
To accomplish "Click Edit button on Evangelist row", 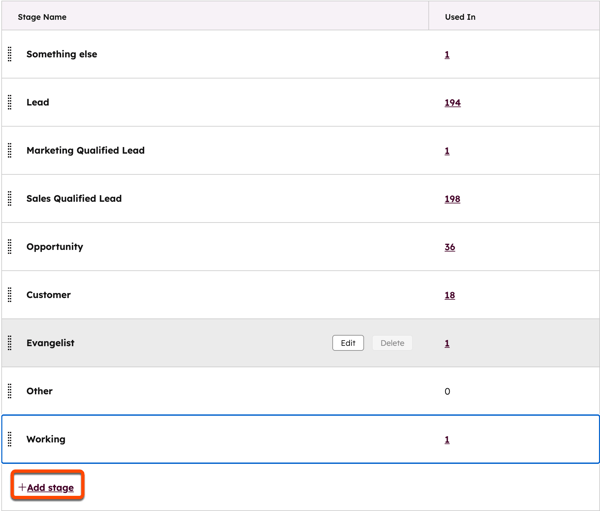I will [348, 343].
